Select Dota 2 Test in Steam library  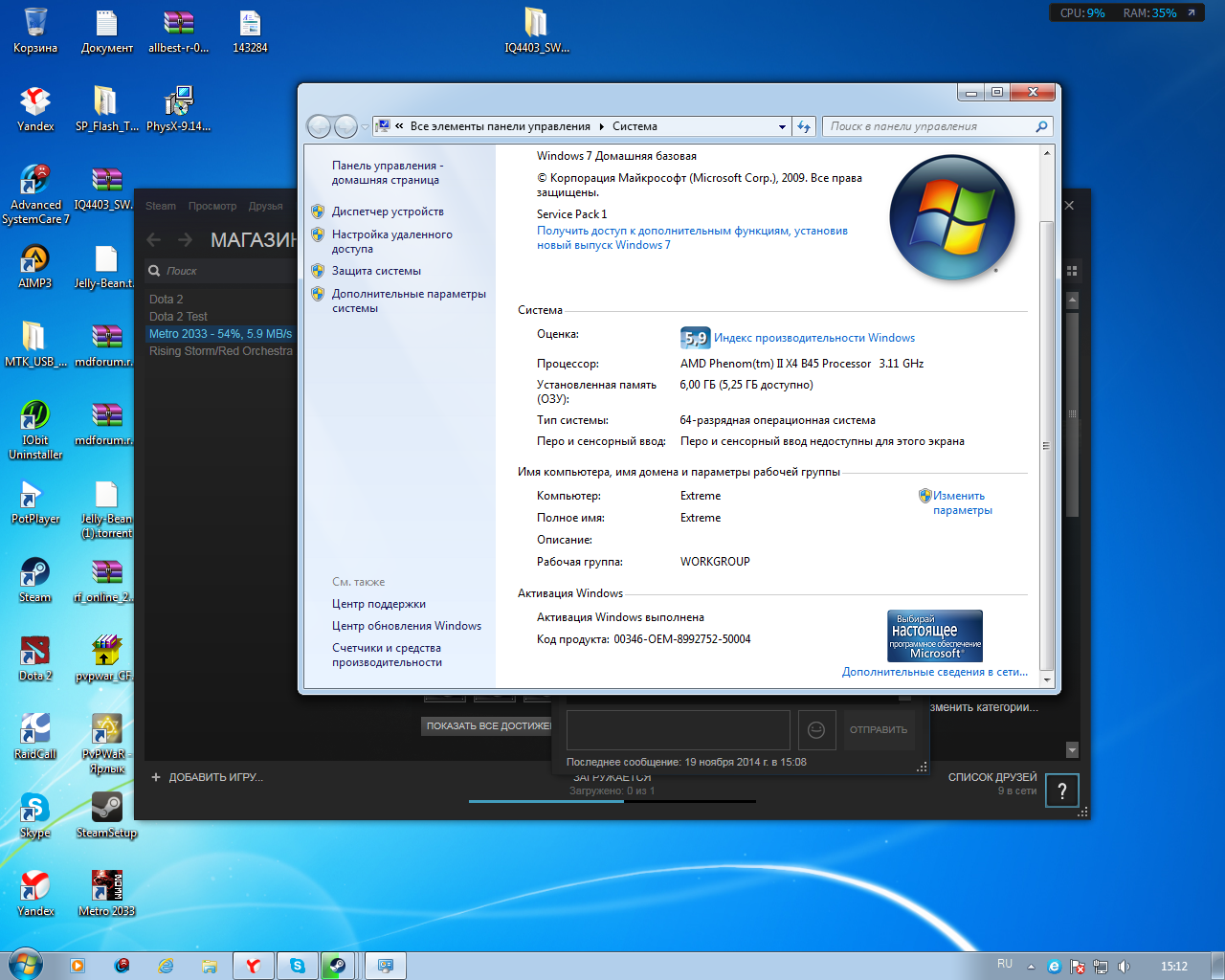178,317
